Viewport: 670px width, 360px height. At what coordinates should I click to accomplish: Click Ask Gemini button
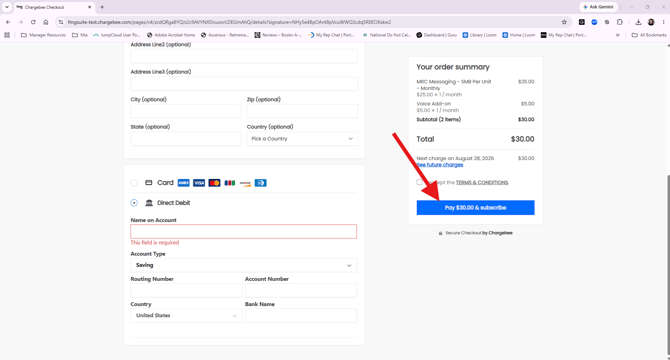598,7
